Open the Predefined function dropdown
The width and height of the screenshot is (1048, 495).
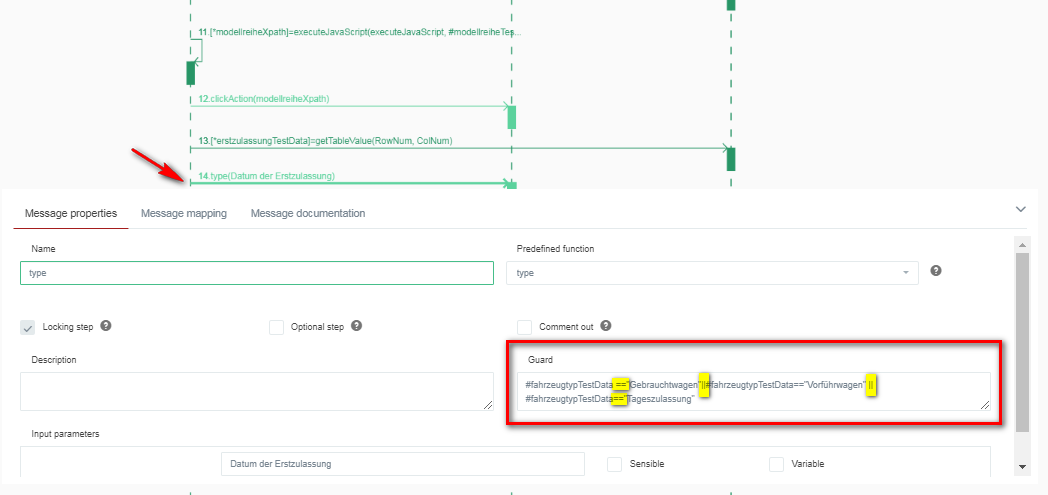pos(712,273)
